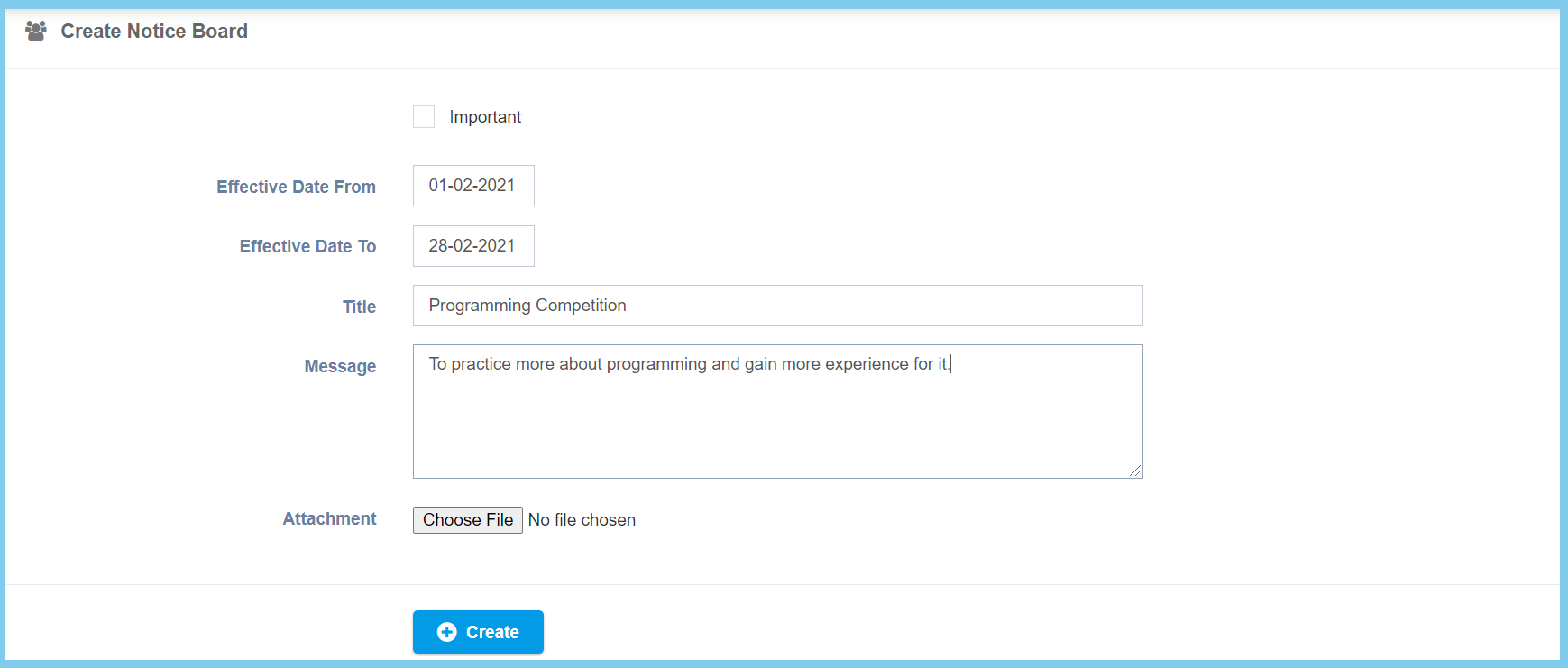Click the Effective Date To label
This screenshot has height=668, width=1568.
click(307, 246)
